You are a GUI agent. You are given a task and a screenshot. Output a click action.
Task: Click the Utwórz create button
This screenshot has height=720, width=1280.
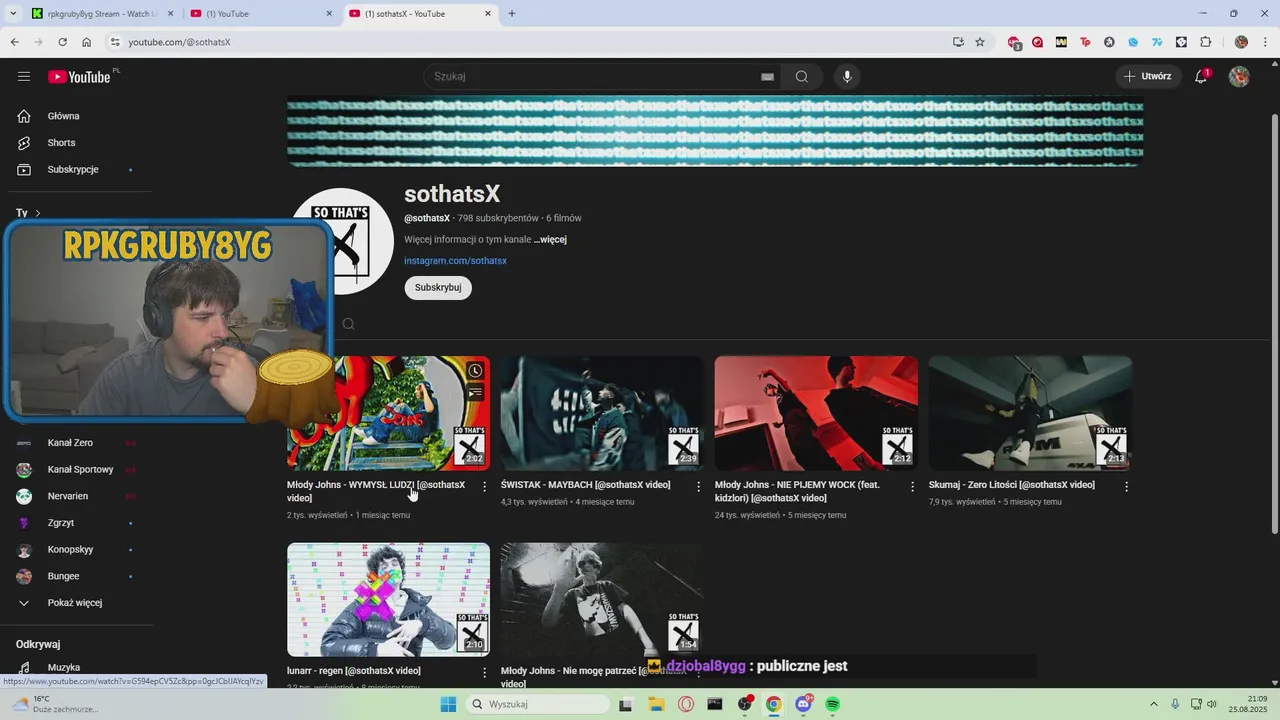[1147, 76]
